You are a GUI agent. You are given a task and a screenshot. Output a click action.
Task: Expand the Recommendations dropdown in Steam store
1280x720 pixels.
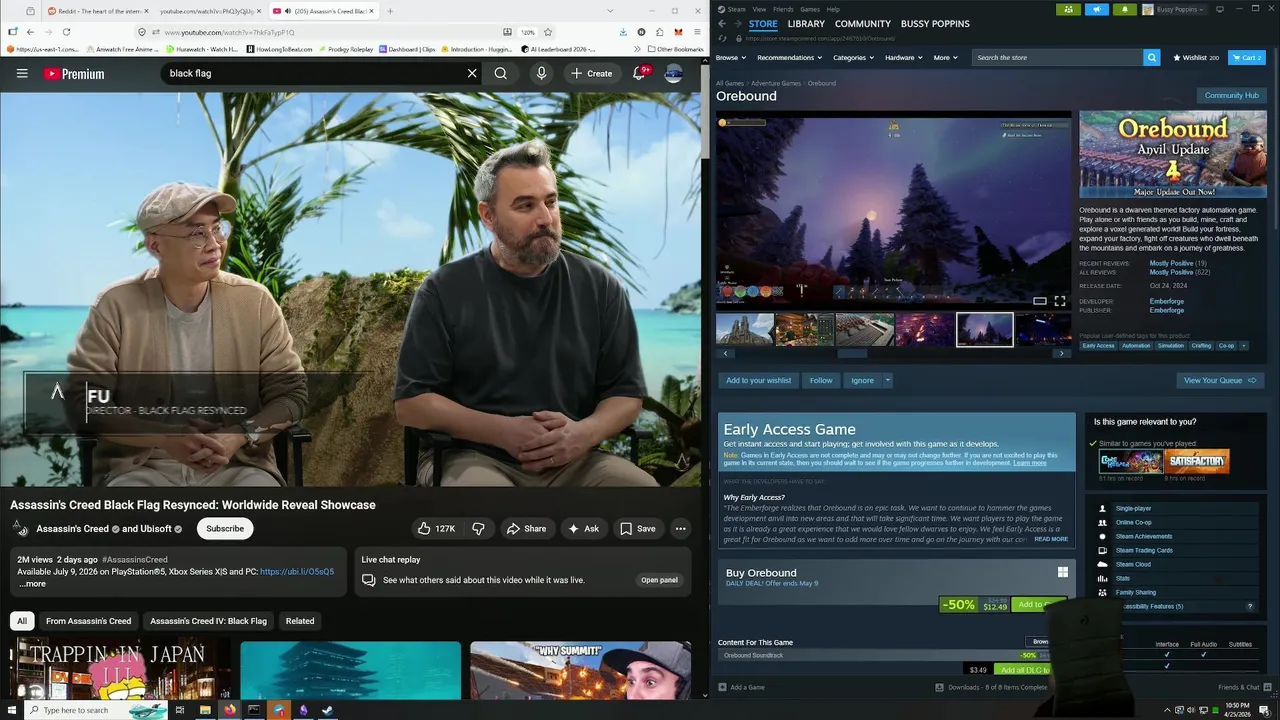pyautogui.click(x=789, y=58)
